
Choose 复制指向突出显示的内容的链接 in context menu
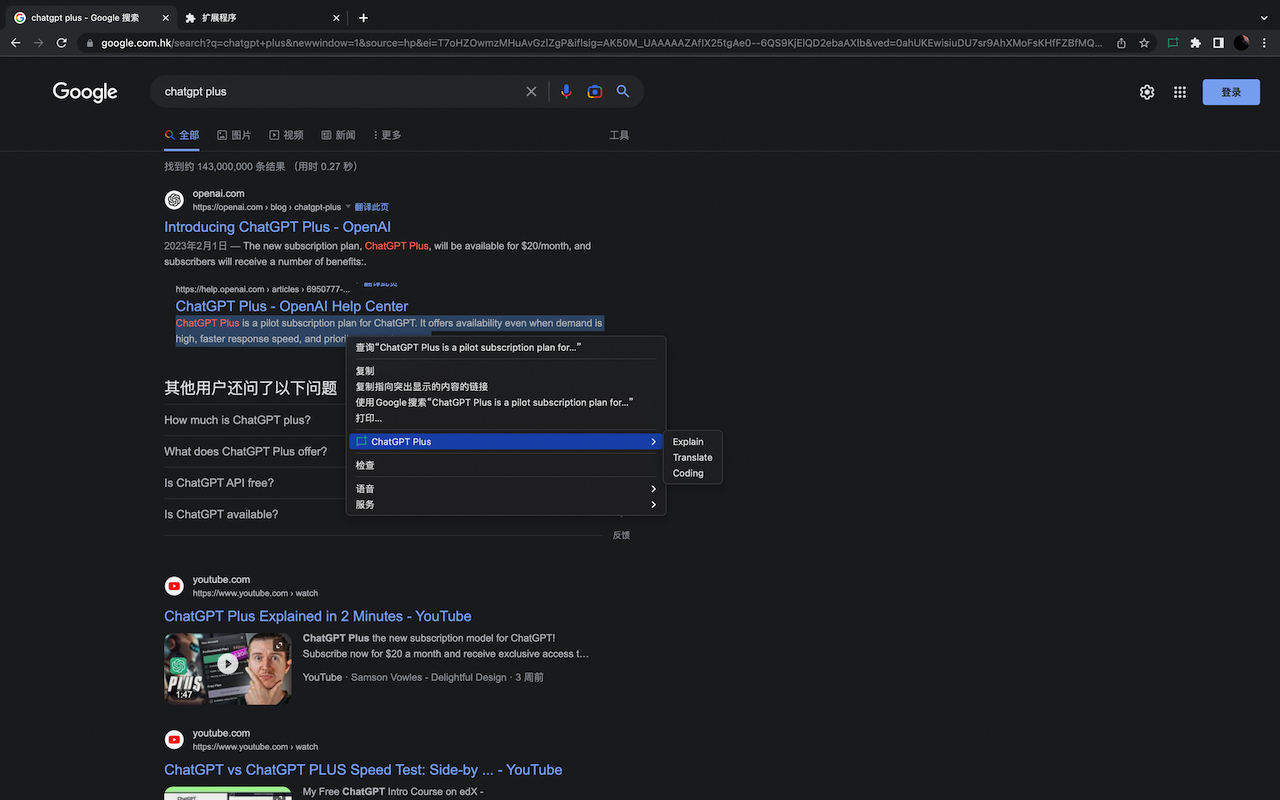(506, 387)
